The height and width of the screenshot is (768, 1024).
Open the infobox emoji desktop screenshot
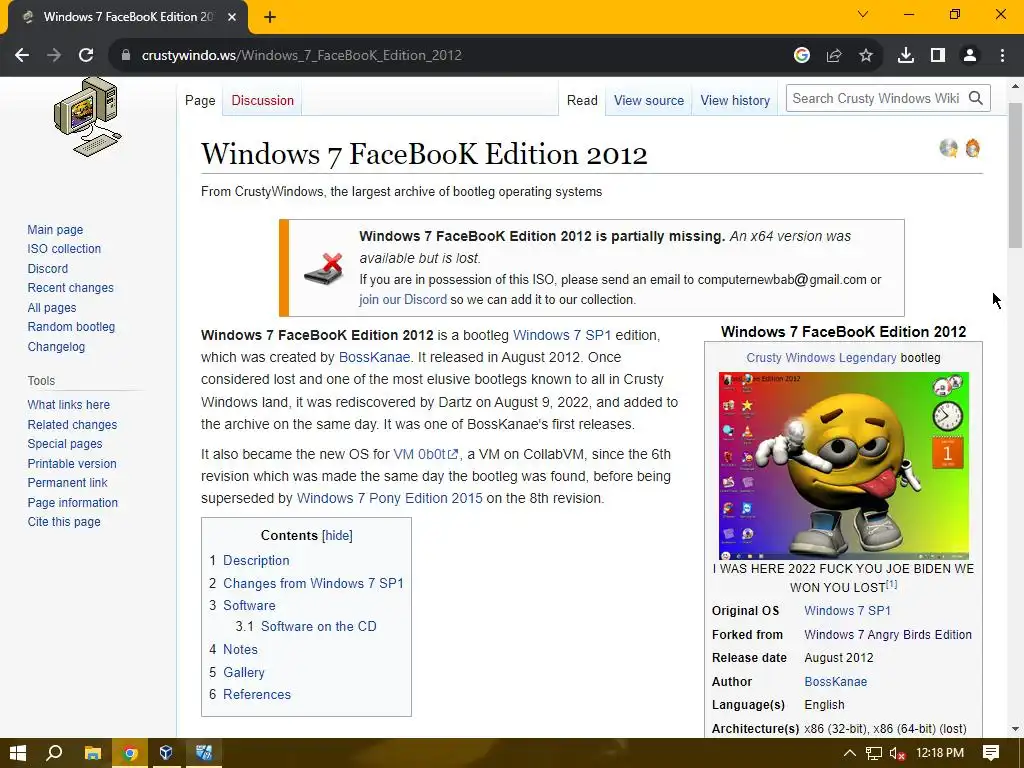click(x=844, y=466)
